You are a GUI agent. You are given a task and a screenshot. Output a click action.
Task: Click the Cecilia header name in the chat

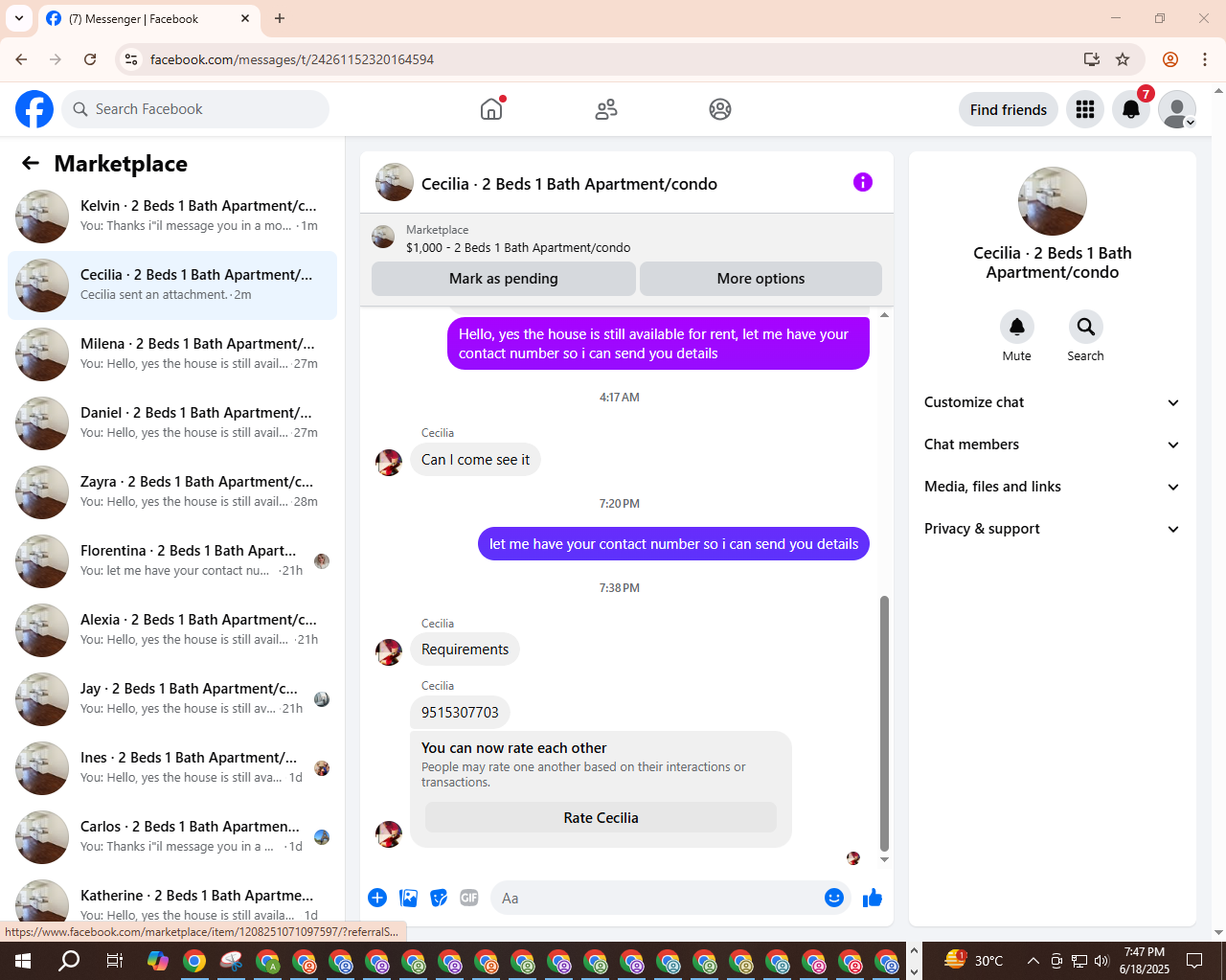pos(569,184)
